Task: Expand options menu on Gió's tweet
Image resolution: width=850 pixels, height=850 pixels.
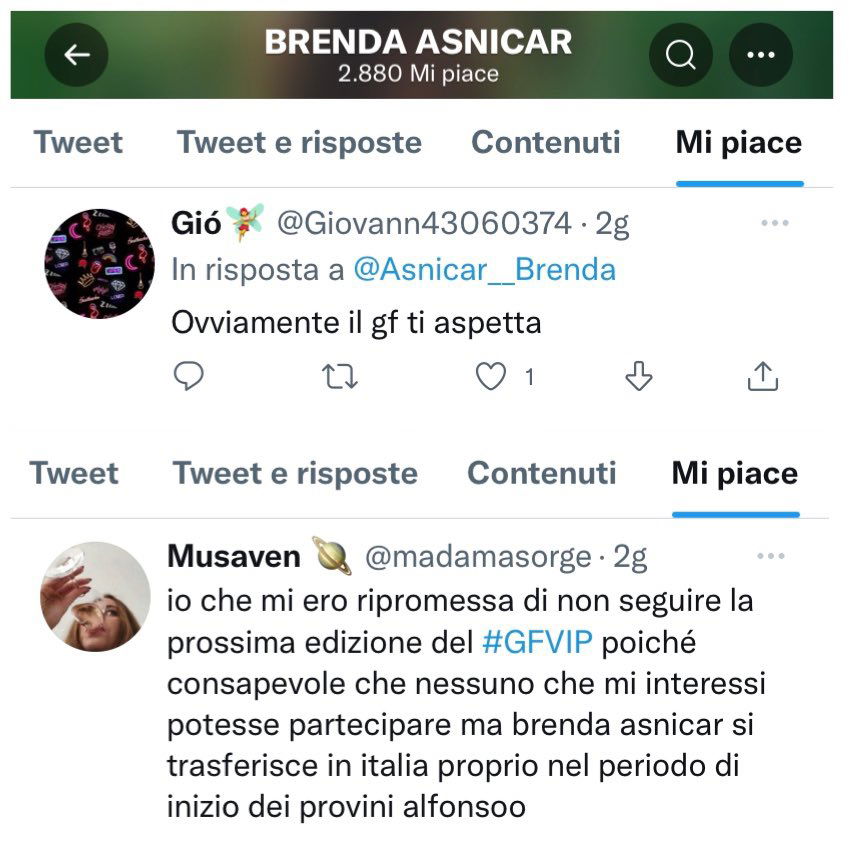Action: 775,223
